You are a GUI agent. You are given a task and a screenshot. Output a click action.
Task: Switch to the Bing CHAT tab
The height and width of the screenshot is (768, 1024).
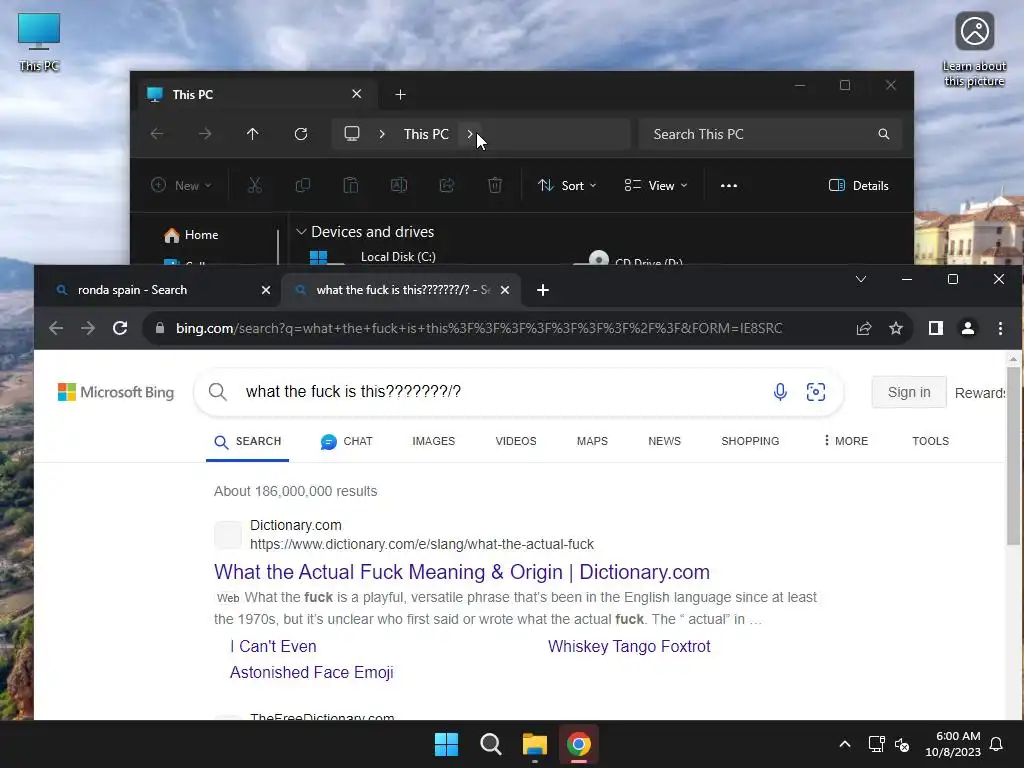[x=347, y=441]
